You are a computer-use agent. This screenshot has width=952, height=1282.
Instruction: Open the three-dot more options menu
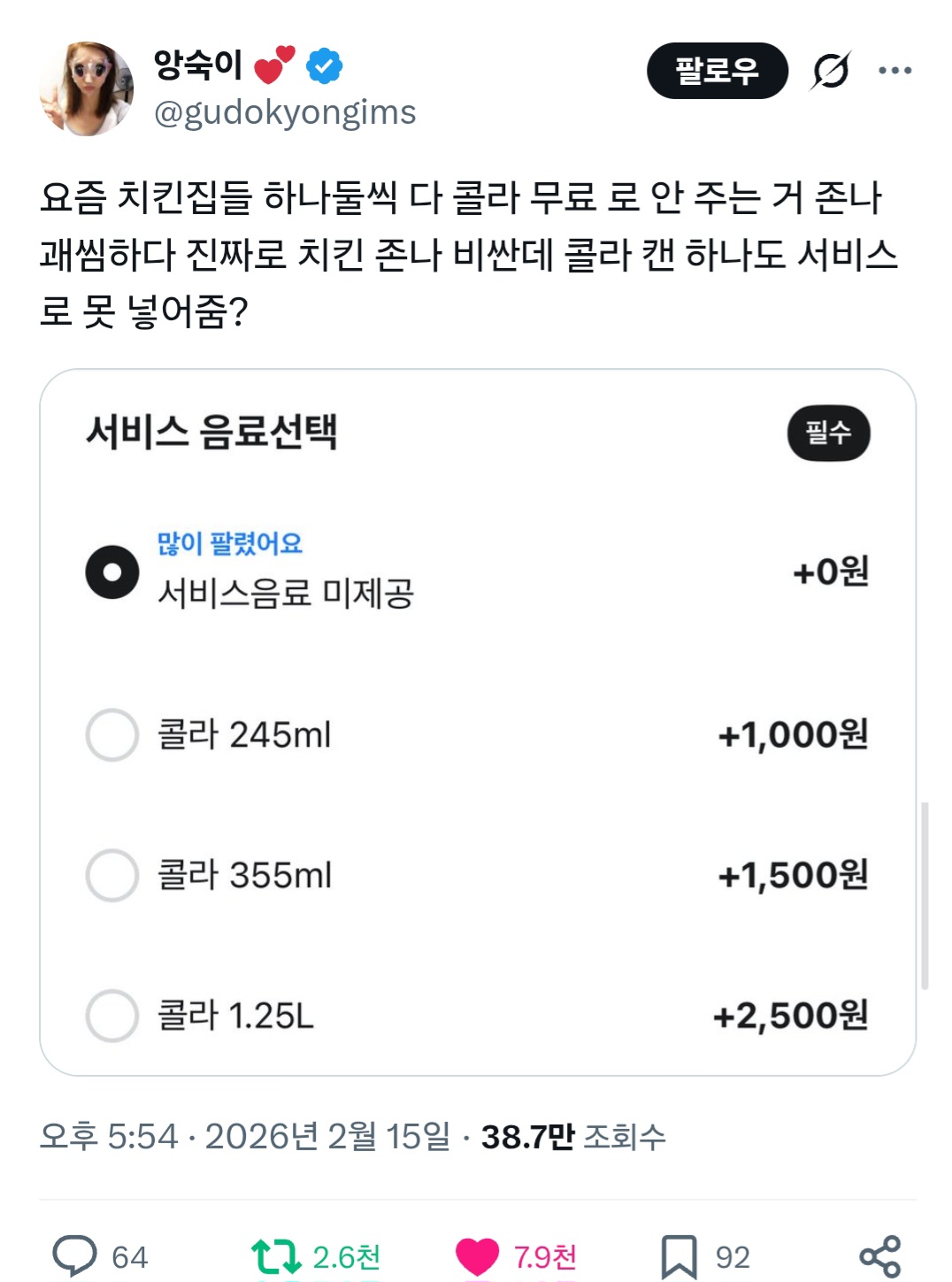coord(894,71)
